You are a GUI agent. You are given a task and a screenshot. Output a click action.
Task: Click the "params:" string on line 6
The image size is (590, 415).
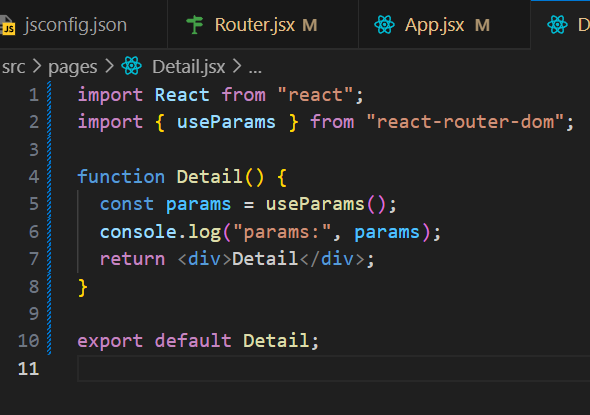tap(282, 232)
